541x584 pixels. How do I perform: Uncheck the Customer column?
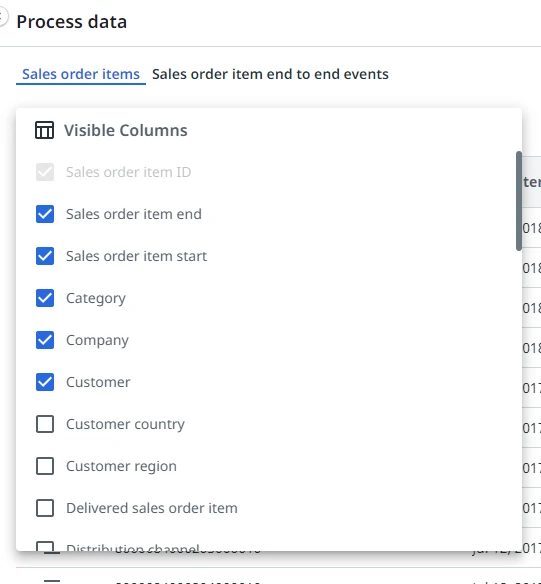tap(45, 382)
